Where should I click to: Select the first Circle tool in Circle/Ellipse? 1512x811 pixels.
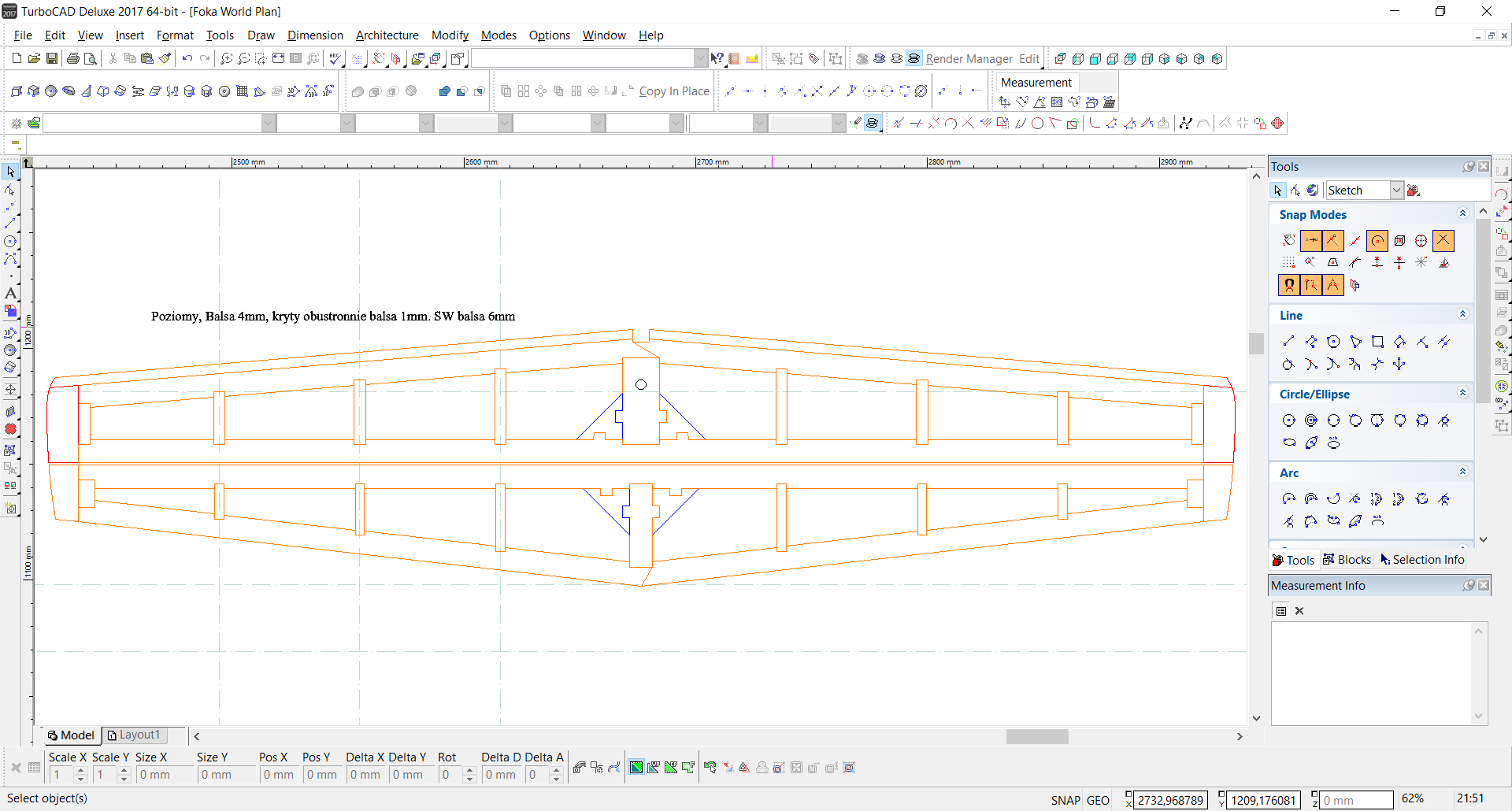pyautogui.click(x=1288, y=420)
